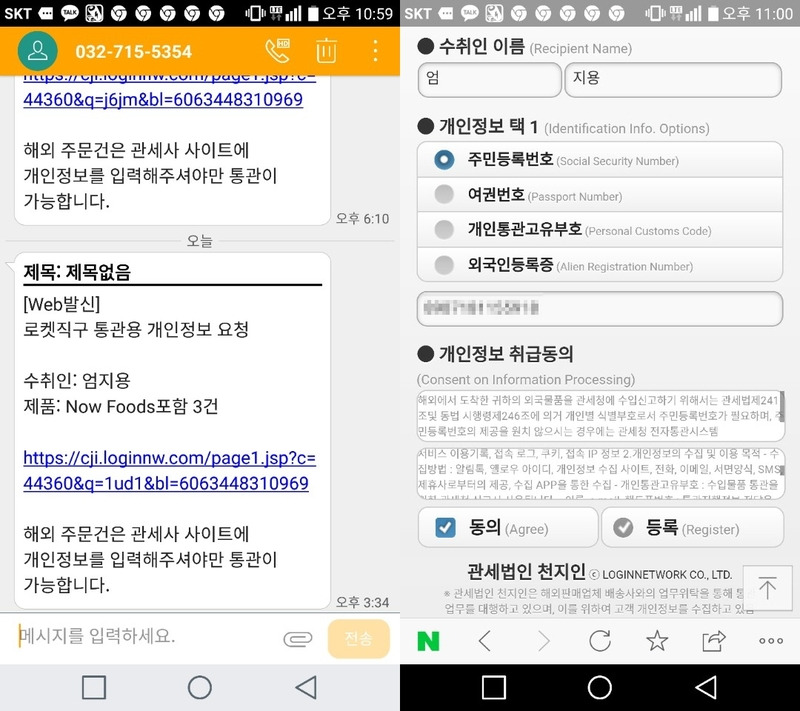
Task: Tap the scroll-to-top arrow button
Action: (767, 588)
